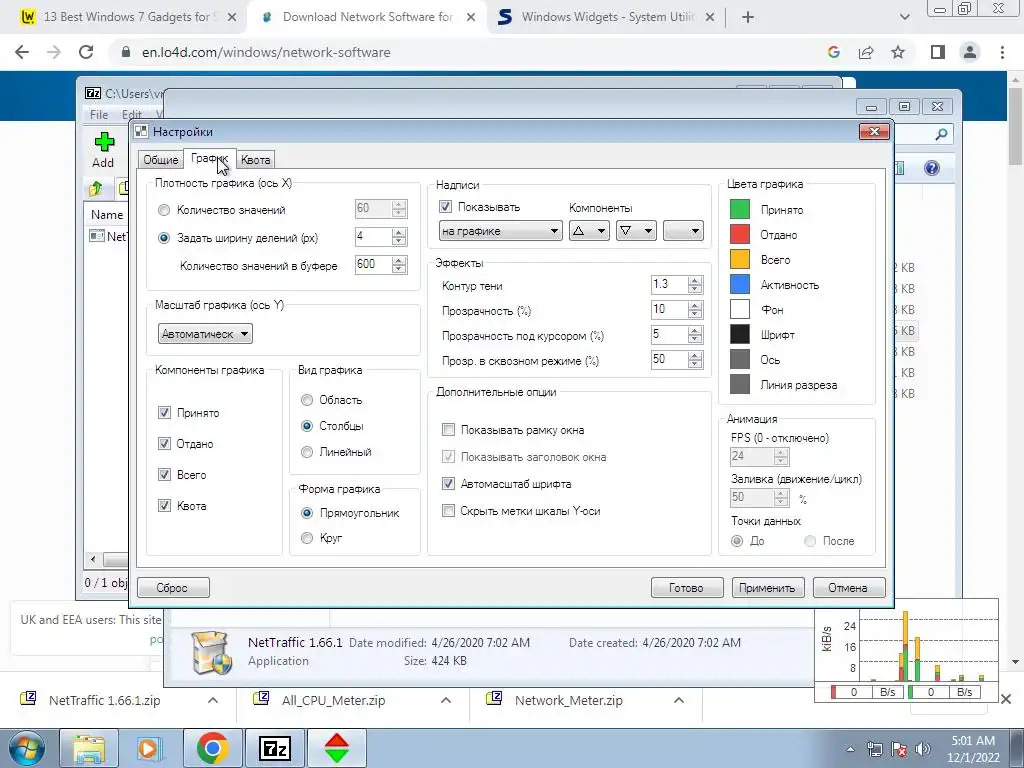Image resolution: width=1024 pixels, height=768 pixels.
Task: Click the search magnifier in Explorer window
Action: point(941,134)
